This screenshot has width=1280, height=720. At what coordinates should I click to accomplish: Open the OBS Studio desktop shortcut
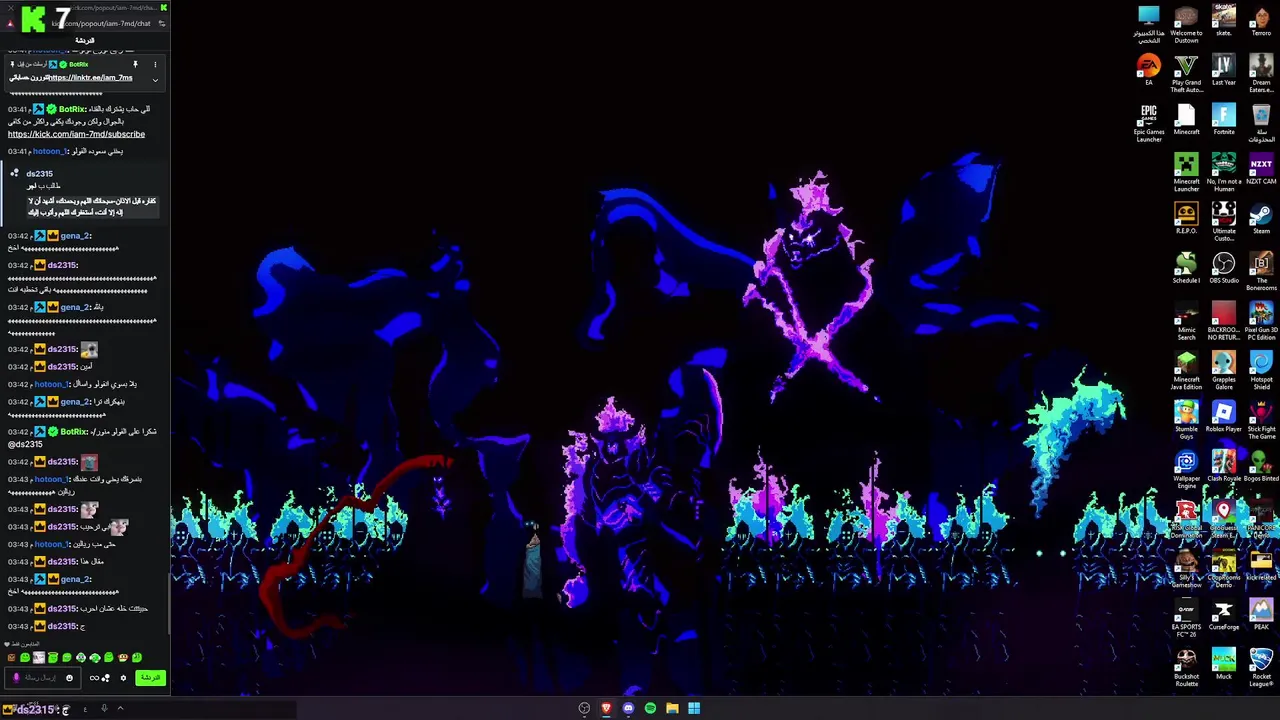point(1223,268)
